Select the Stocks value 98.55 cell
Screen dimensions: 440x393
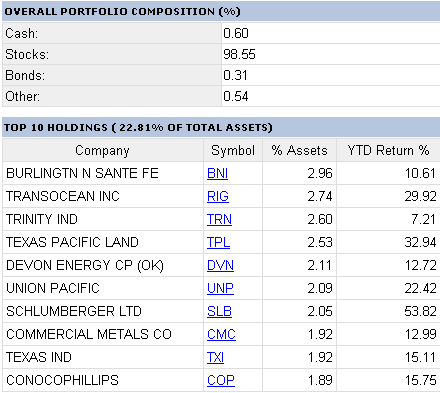click(x=331, y=54)
